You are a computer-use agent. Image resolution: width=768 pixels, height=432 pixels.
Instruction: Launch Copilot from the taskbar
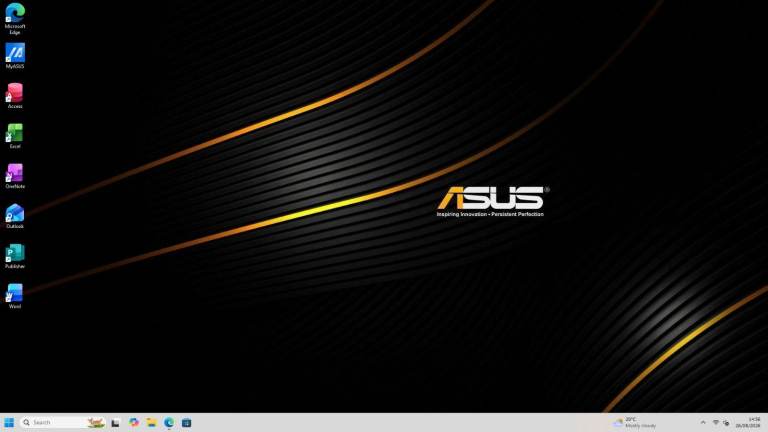pos(134,422)
